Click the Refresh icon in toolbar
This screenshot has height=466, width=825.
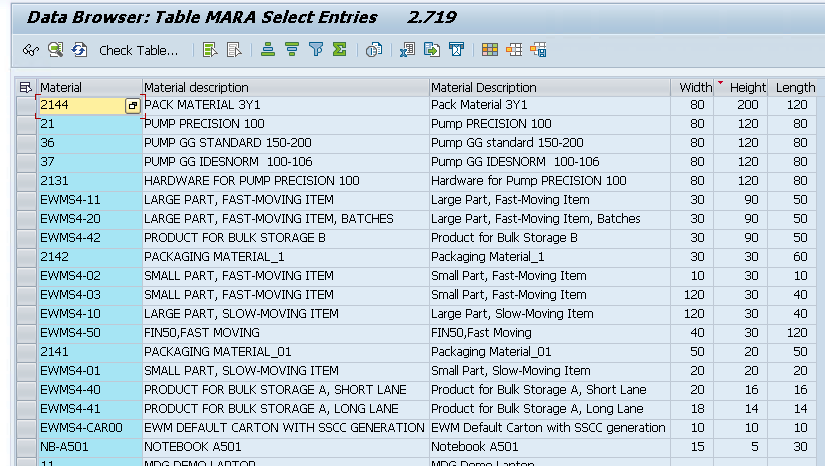(x=79, y=50)
